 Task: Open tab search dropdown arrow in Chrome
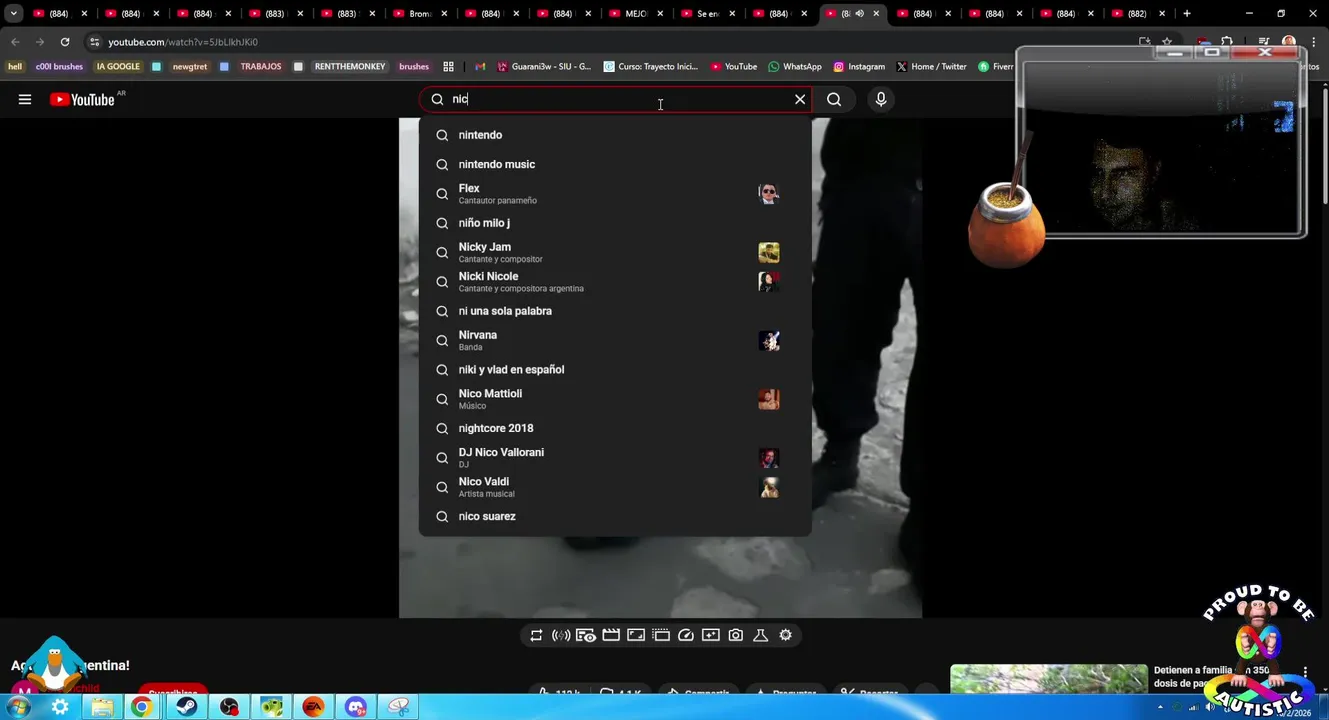click(14, 14)
